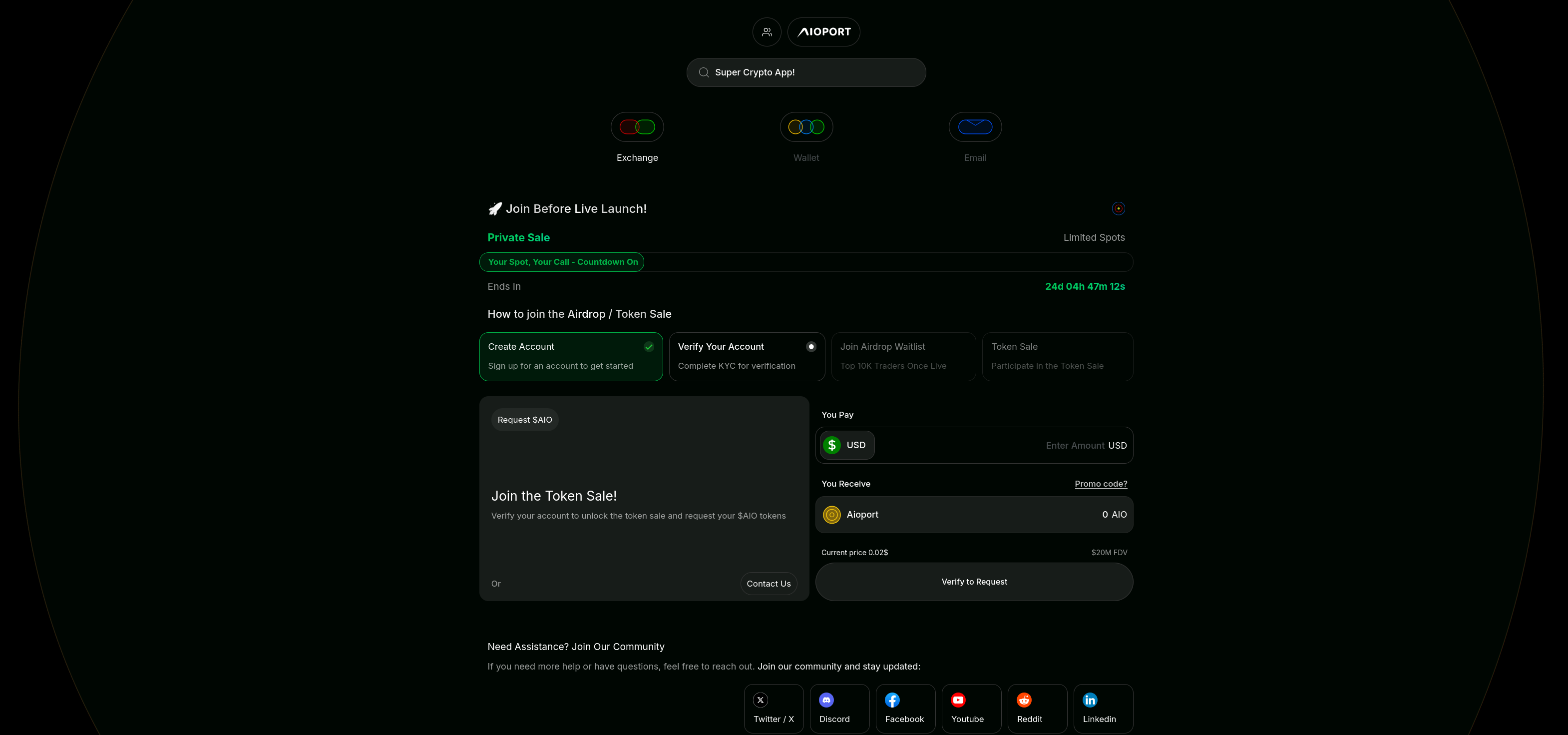Click the colored target icon near Limited Spots

tap(1118, 209)
